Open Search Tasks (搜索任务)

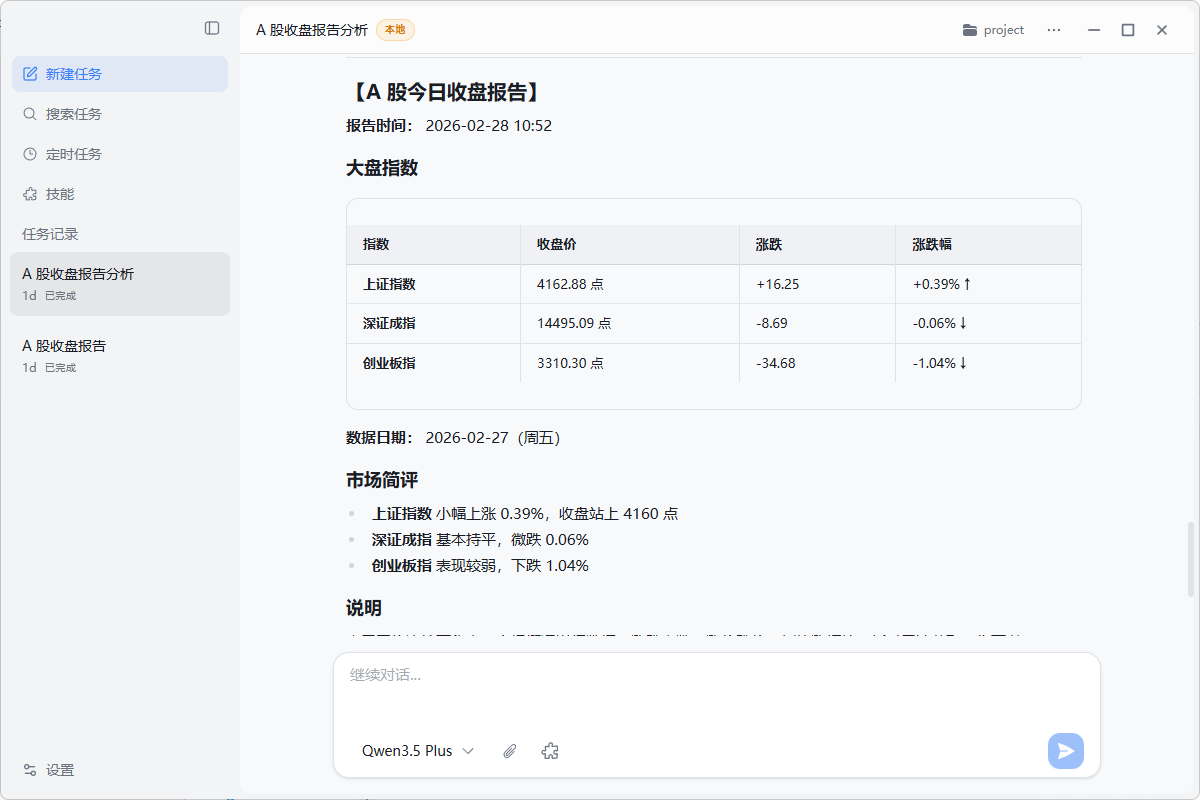click(73, 114)
